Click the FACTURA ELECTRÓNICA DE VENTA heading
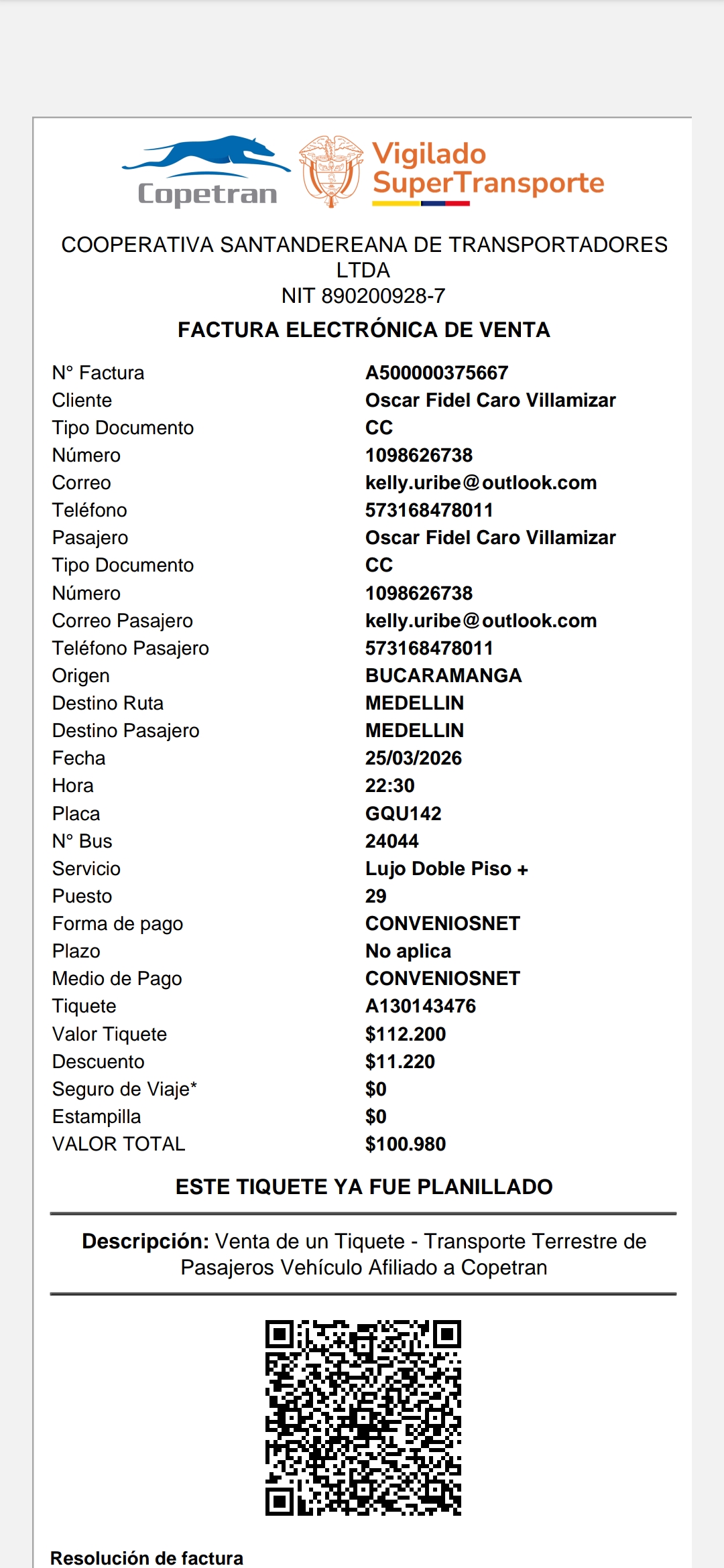 click(x=363, y=330)
